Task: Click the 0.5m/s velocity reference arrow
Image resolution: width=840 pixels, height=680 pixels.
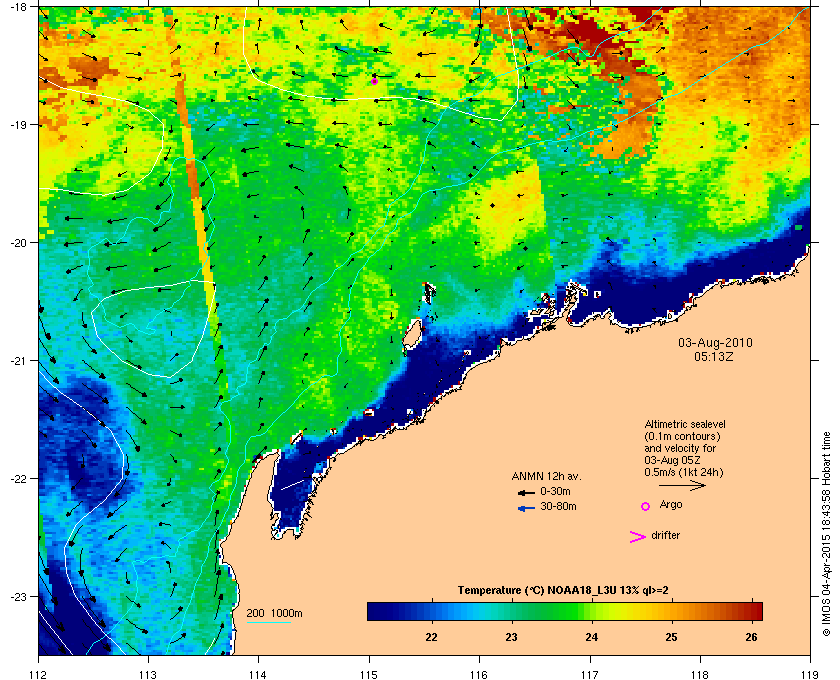Action: point(682,486)
